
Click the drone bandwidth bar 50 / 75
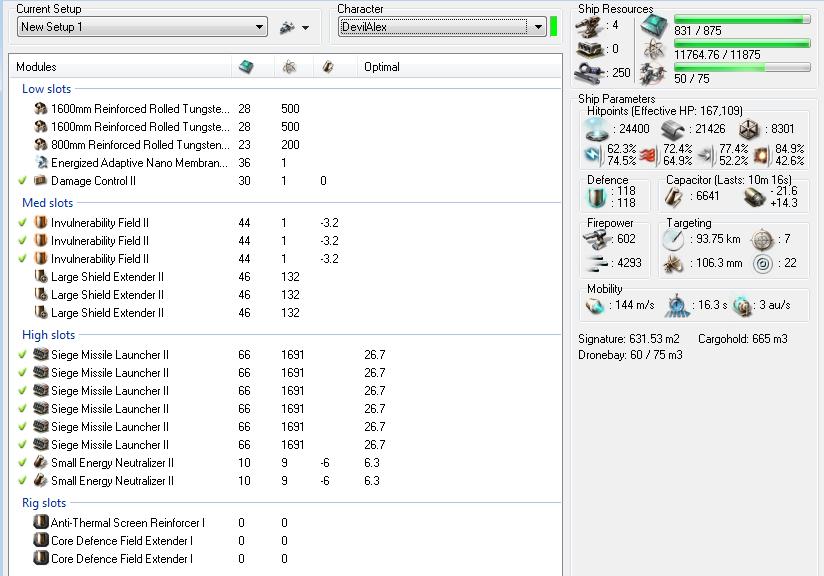pyautogui.click(x=742, y=68)
